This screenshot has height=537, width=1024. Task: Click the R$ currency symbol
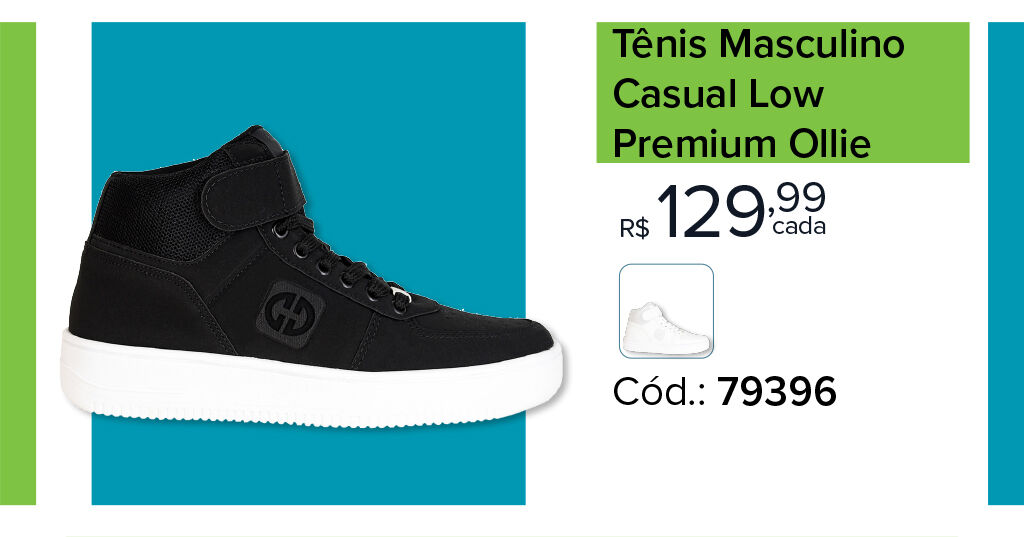tap(634, 229)
